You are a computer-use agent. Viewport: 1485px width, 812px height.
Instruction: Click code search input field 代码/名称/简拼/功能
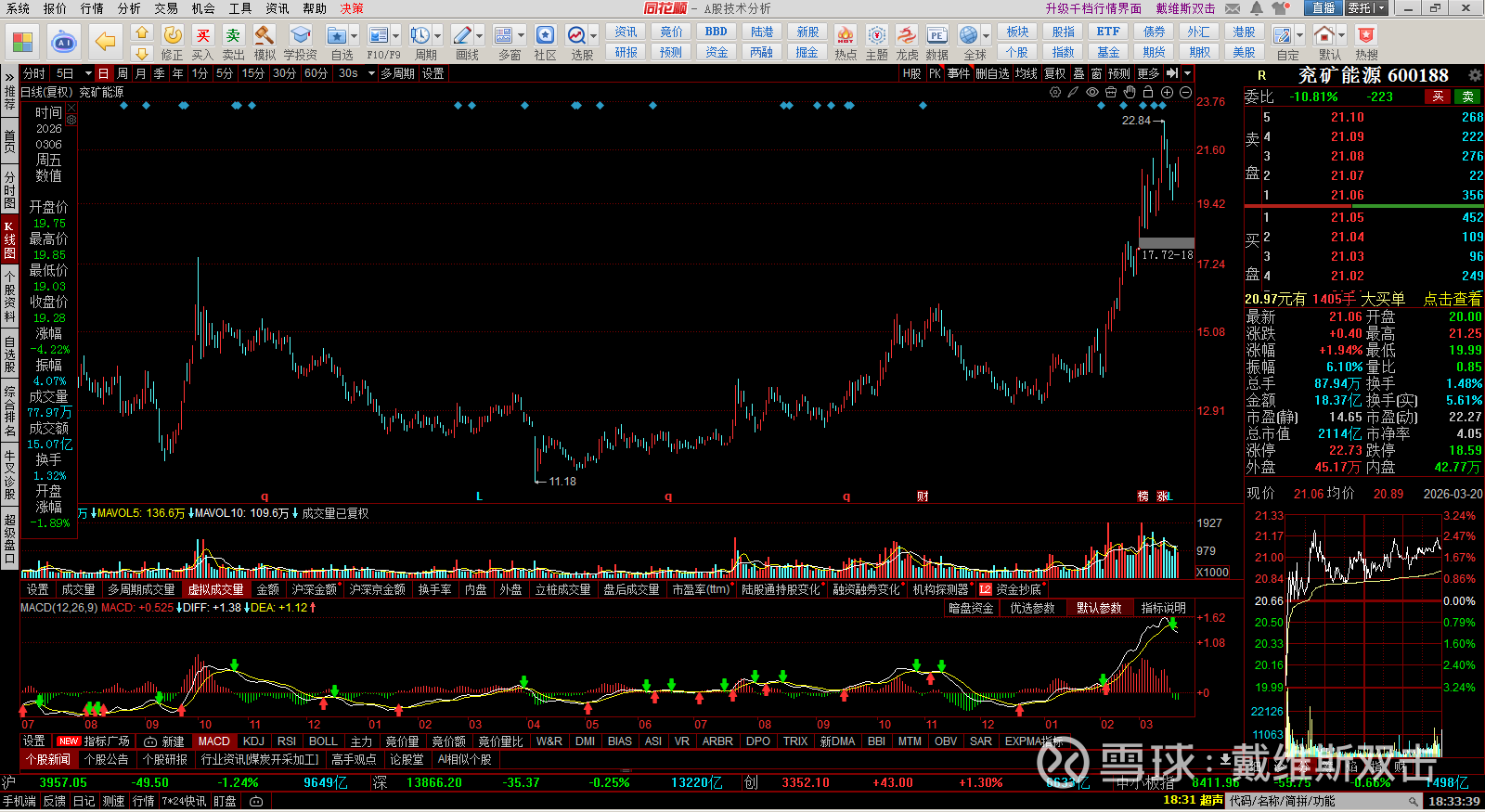click(1324, 801)
